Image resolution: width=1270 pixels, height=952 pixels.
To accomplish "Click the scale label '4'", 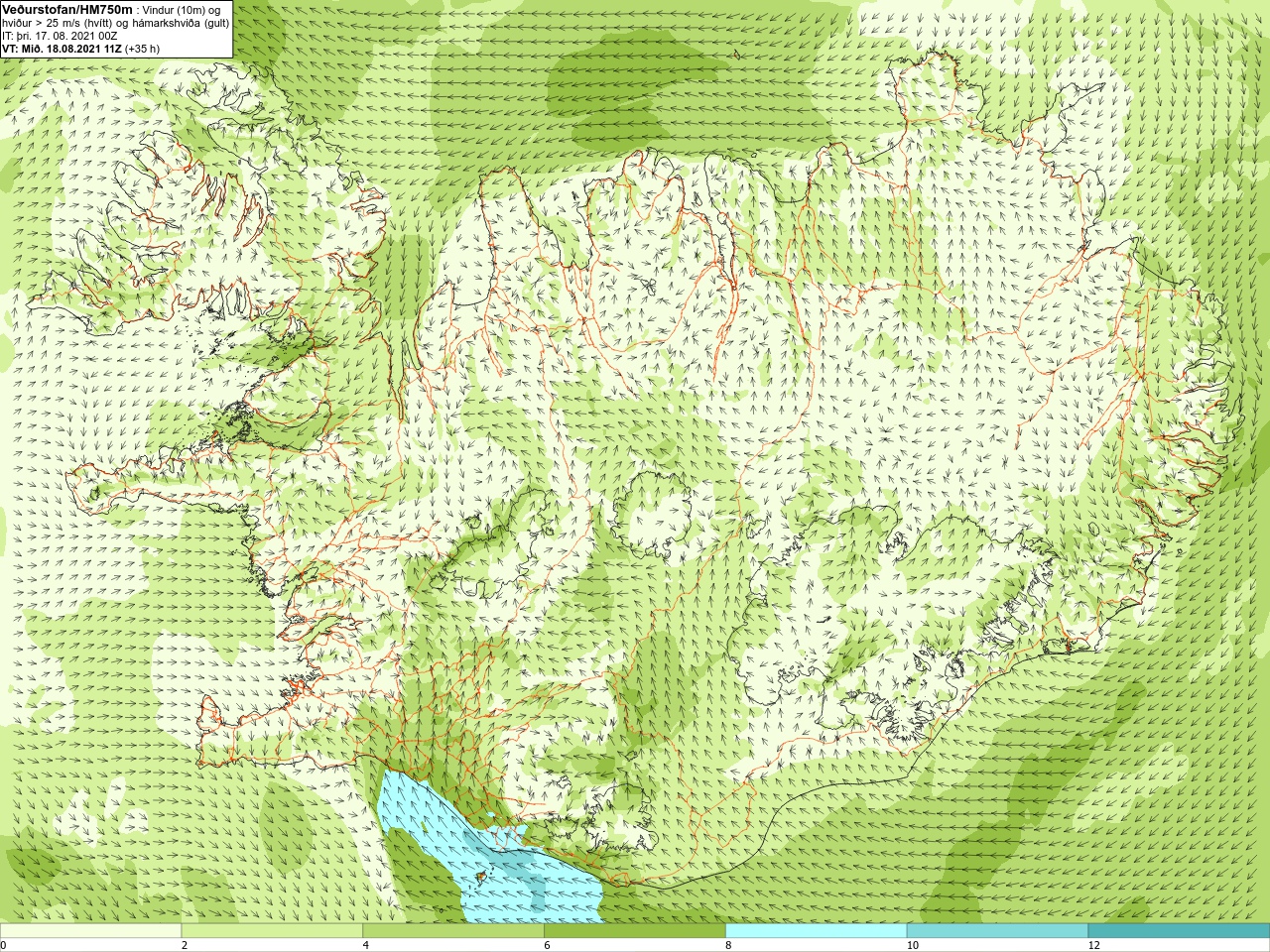I will pos(366,945).
